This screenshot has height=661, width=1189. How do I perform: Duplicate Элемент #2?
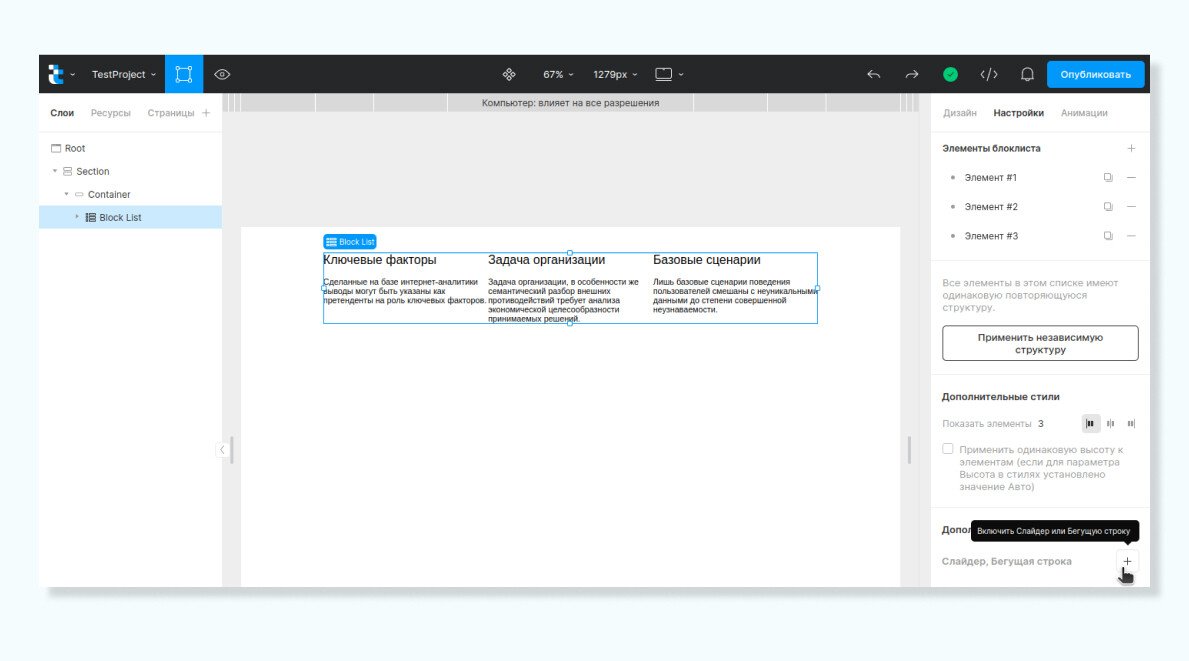click(x=1108, y=207)
